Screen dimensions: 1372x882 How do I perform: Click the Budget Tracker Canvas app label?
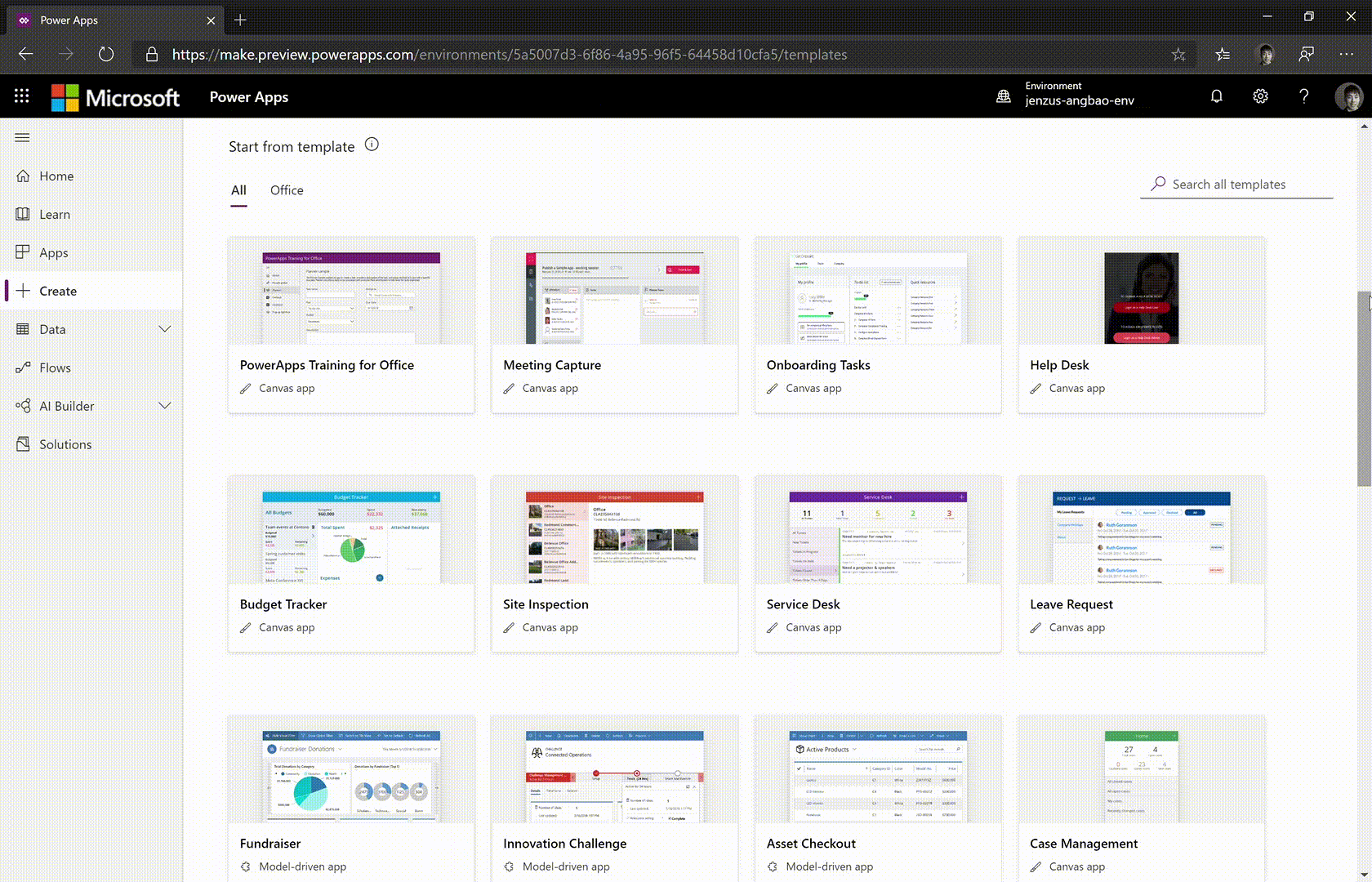tap(287, 627)
